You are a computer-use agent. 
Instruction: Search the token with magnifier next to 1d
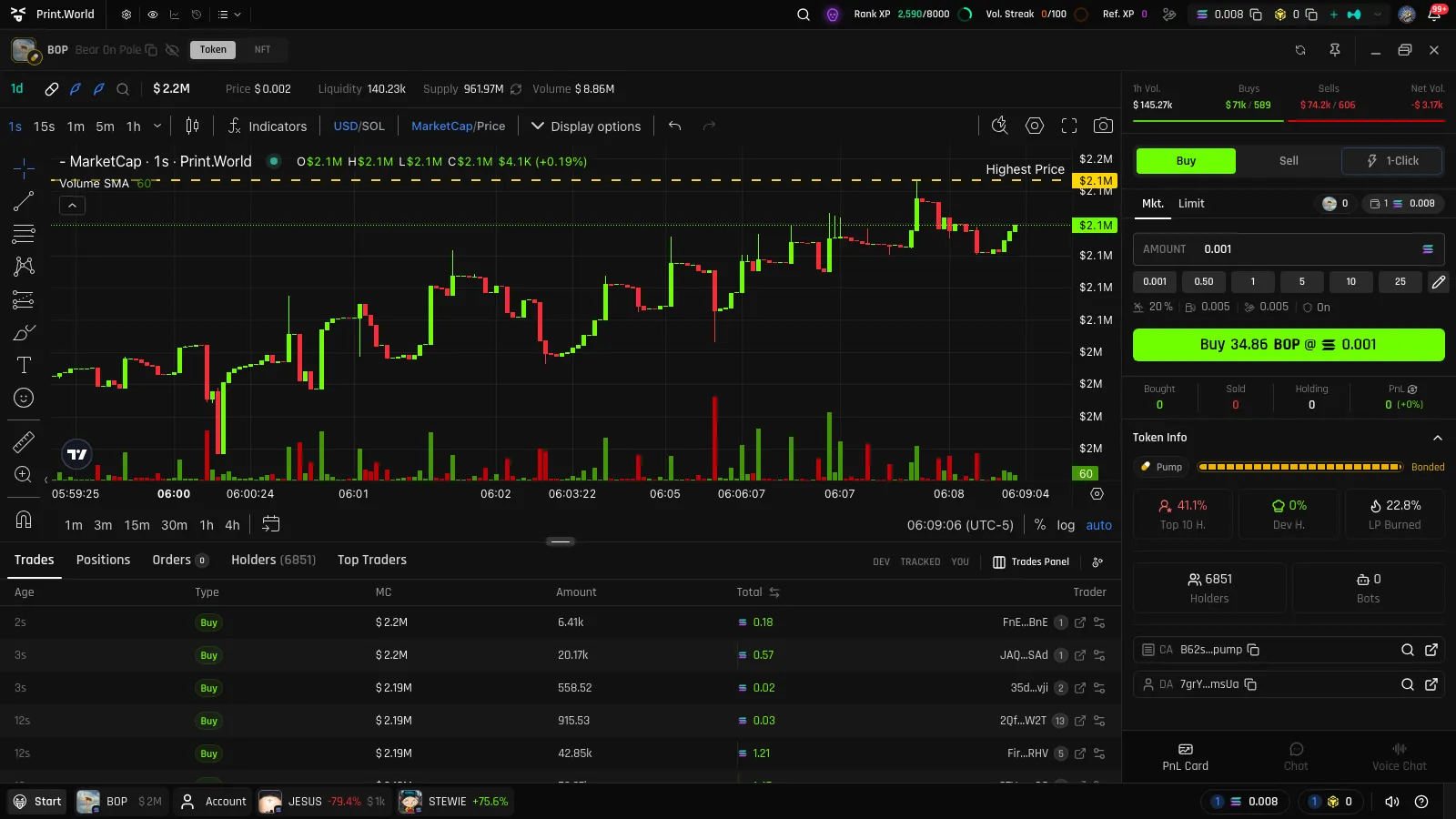click(123, 89)
